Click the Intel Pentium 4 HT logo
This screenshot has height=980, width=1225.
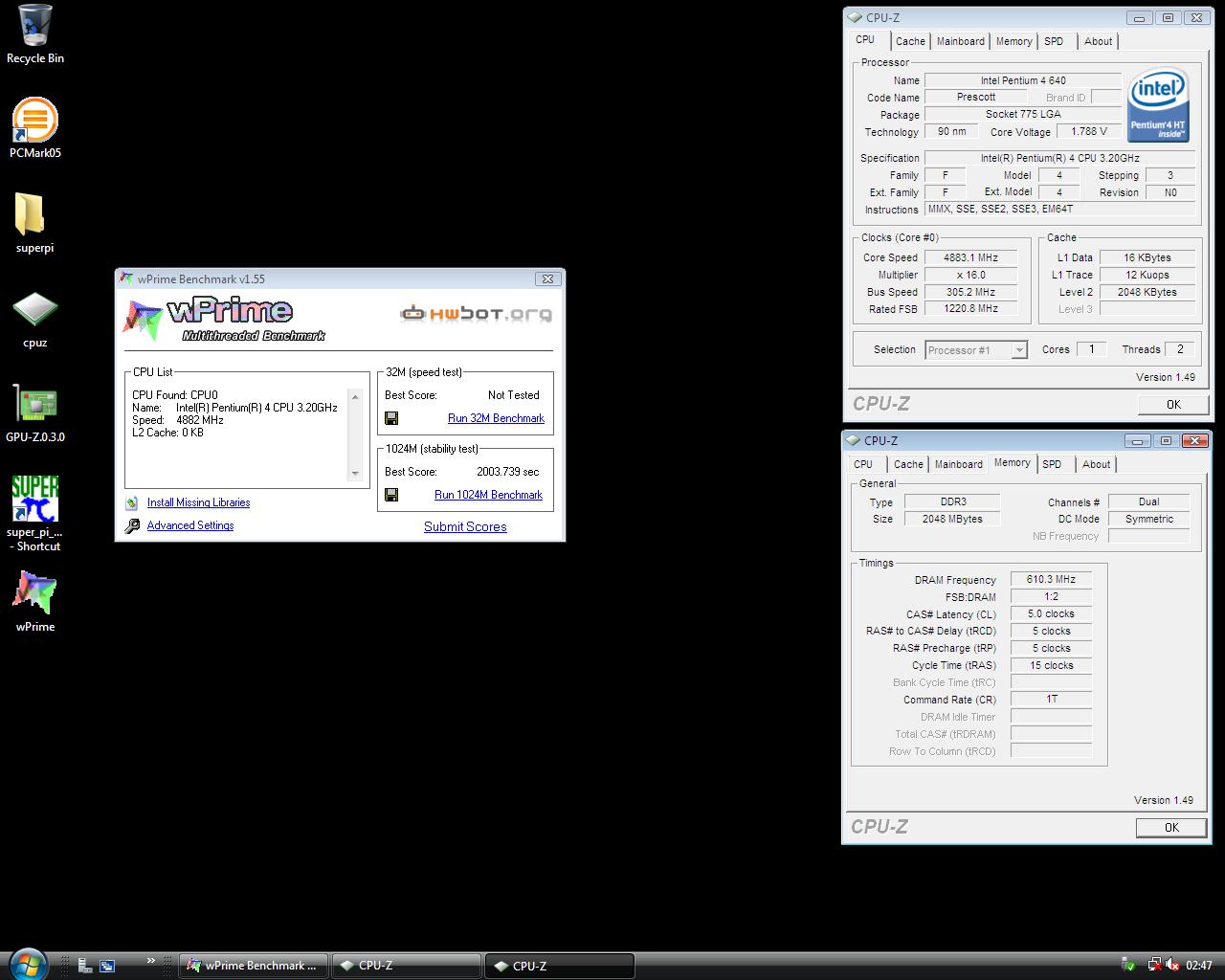[1158, 104]
